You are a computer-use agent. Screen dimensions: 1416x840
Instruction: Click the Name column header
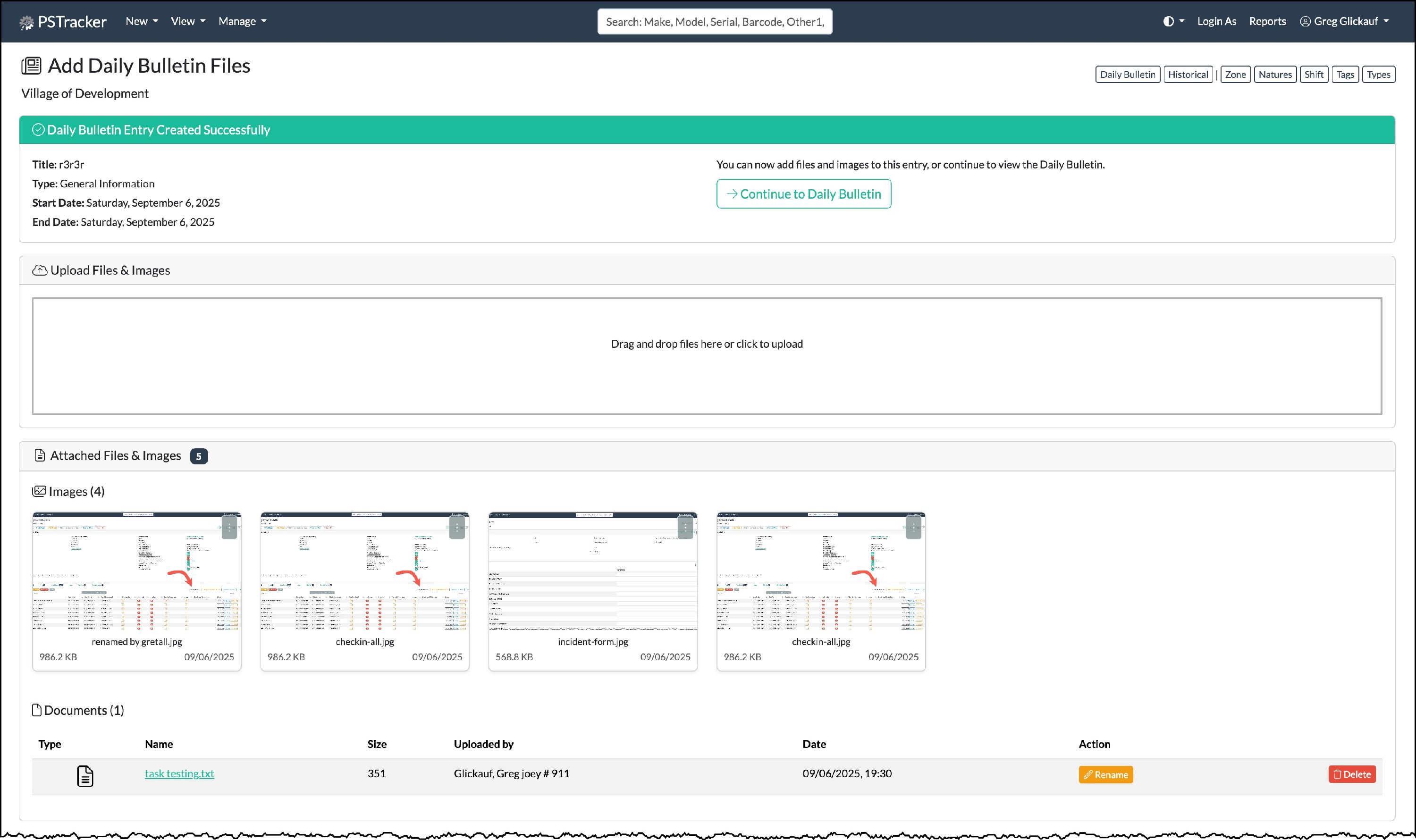tap(159, 744)
